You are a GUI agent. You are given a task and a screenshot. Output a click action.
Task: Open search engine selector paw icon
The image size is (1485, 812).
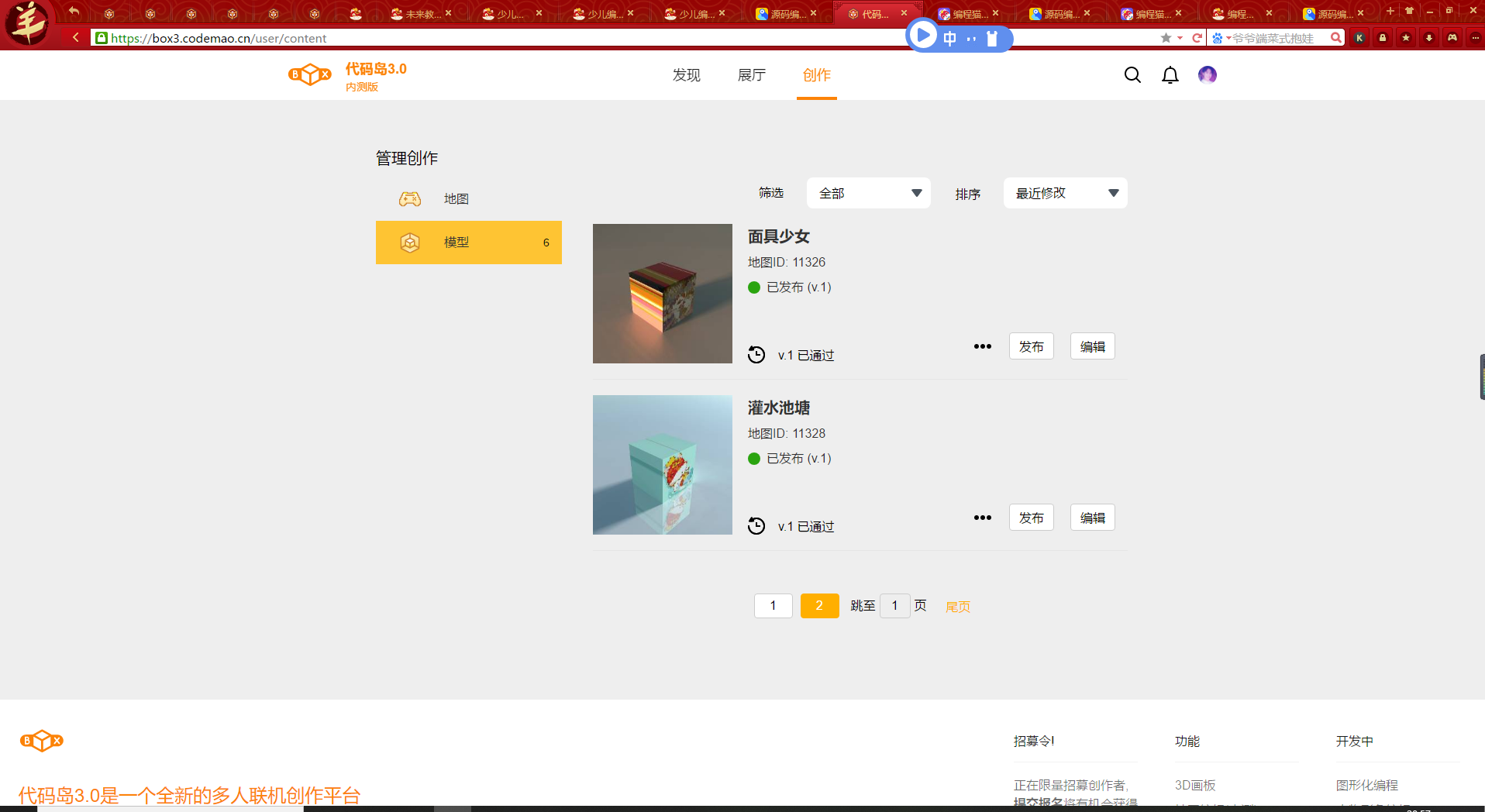(x=1218, y=38)
